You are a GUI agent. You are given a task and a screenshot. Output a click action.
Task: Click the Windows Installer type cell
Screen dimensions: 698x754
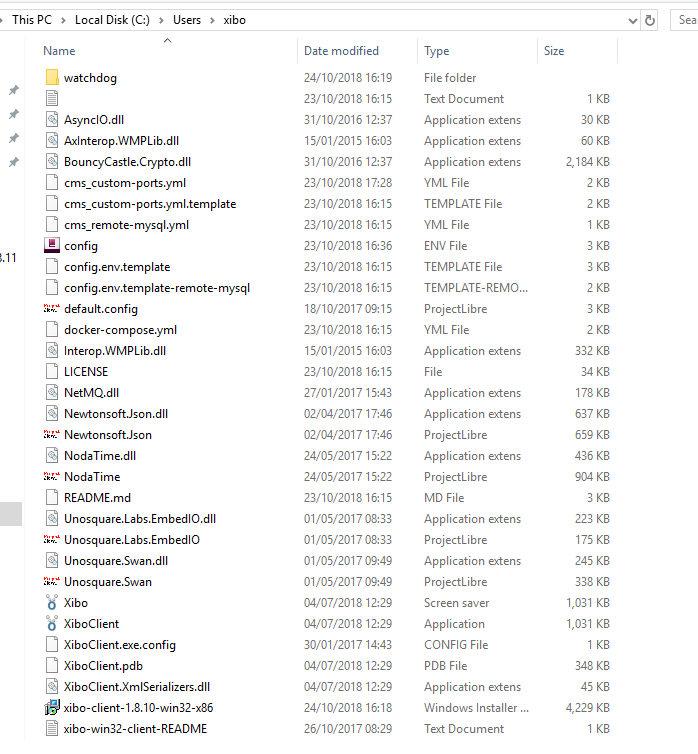click(x=476, y=708)
